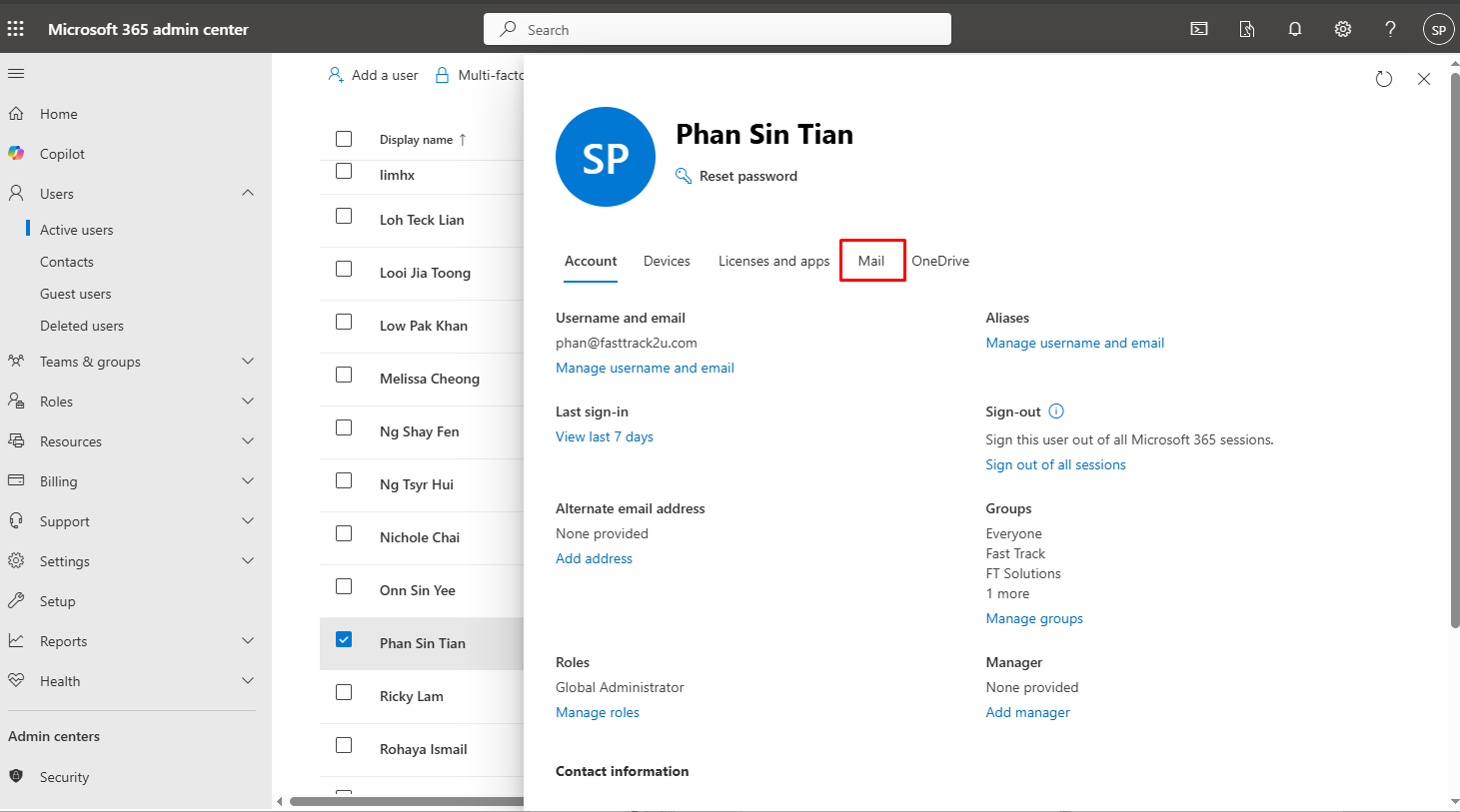Screen dimensions: 1460x812
Task: Open the app launcher waffle icon
Action: point(16,29)
